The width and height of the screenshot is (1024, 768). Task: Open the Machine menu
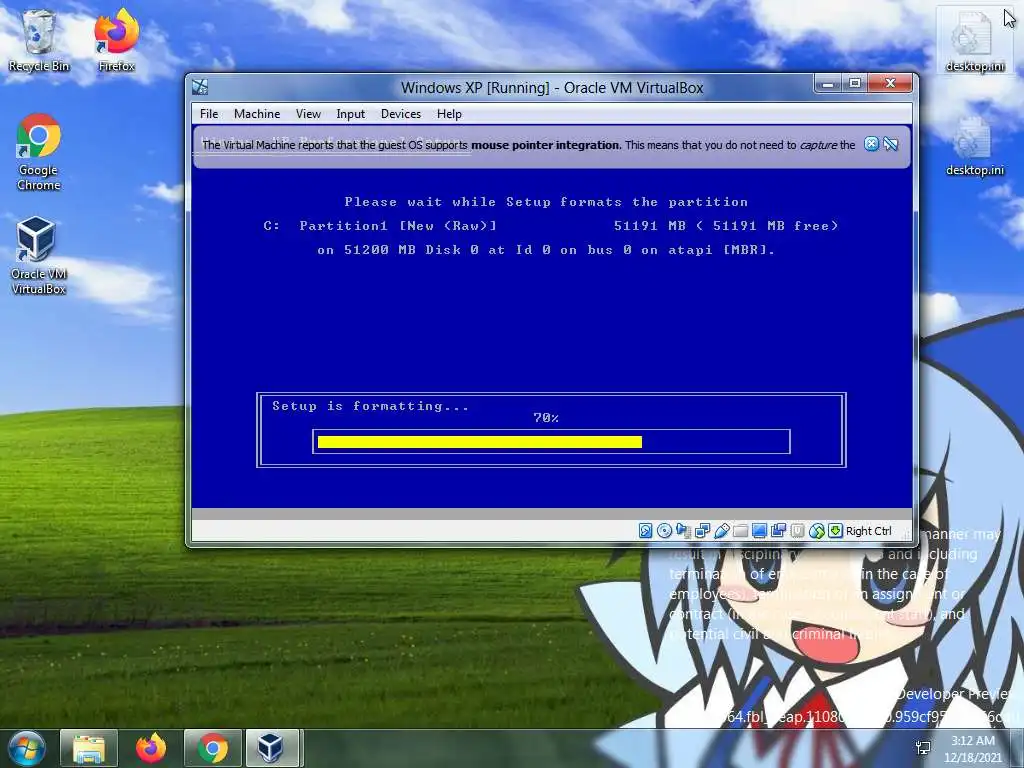tap(257, 114)
